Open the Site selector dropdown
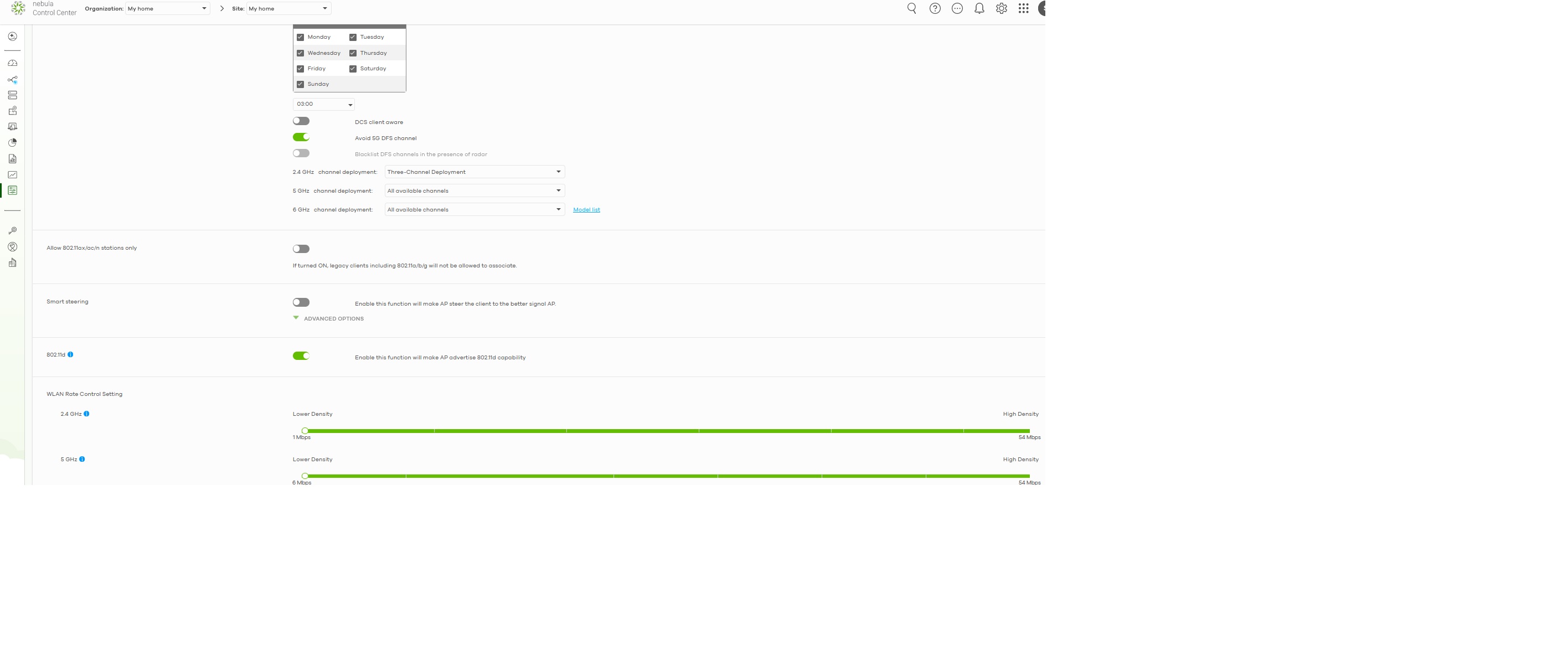Viewport: 1568px width, 660px height. 288,8
